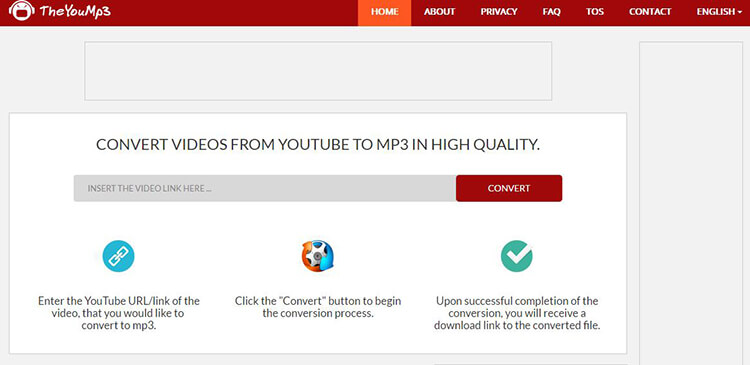Viewport: 750px width, 365px height.
Task: Click the 'Enter the YouTube URL/link' instruction text
Action: (x=119, y=314)
